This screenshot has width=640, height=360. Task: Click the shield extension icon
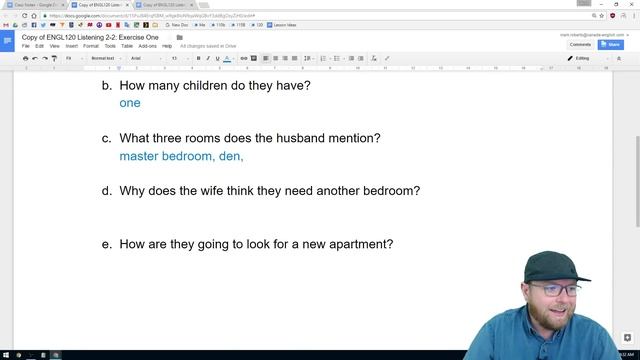(x=613, y=16)
